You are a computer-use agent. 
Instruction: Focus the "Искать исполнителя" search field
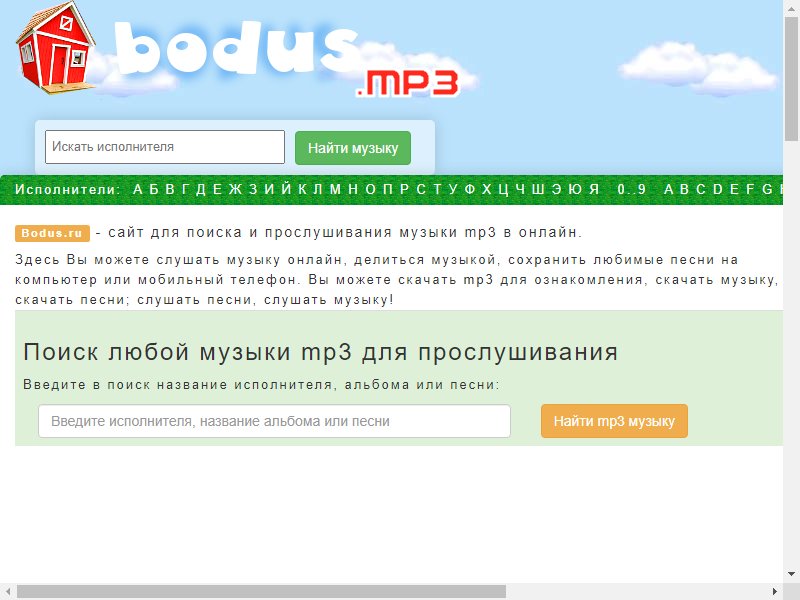click(165, 147)
